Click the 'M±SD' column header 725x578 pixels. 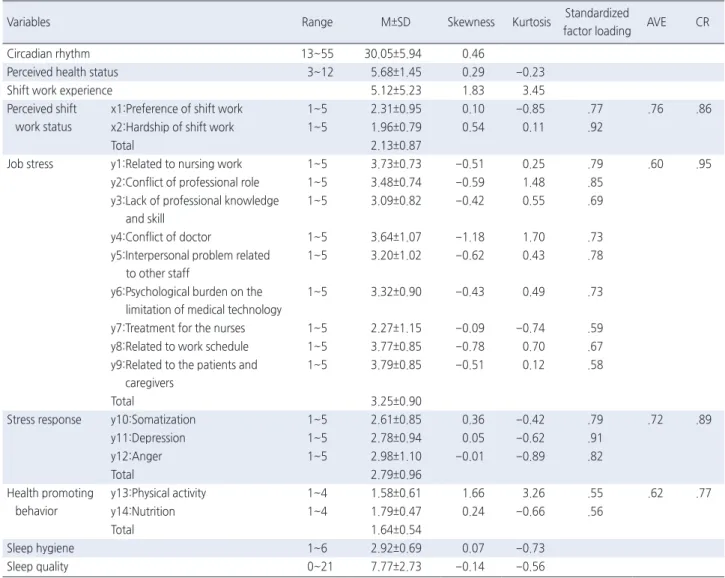pos(396,22)
